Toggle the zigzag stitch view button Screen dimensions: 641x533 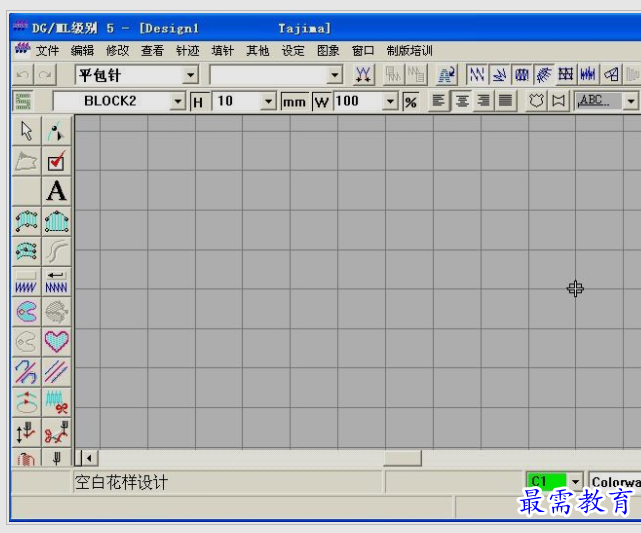point(477,75)
